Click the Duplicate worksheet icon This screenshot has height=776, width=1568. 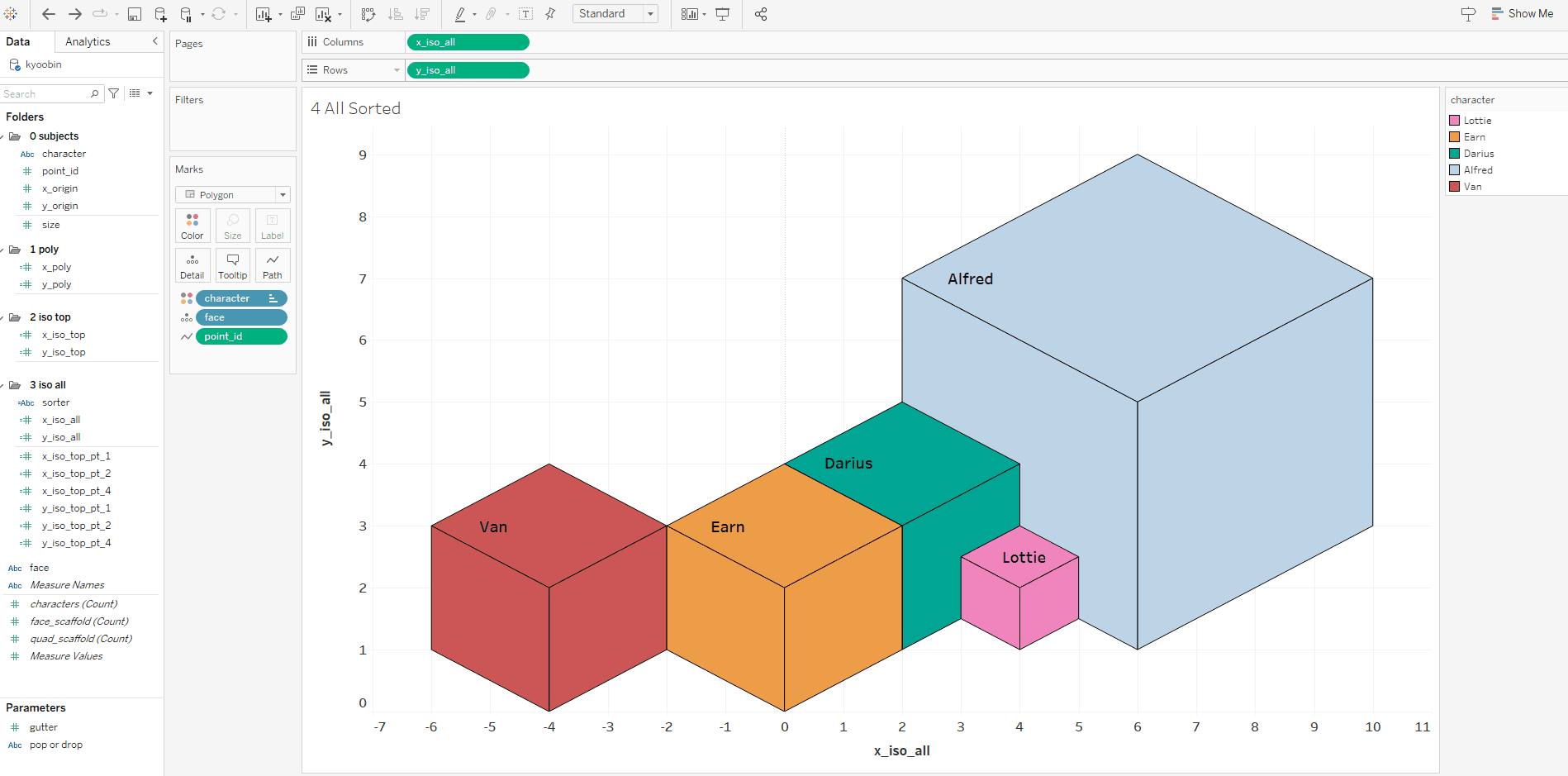[297, 14]
